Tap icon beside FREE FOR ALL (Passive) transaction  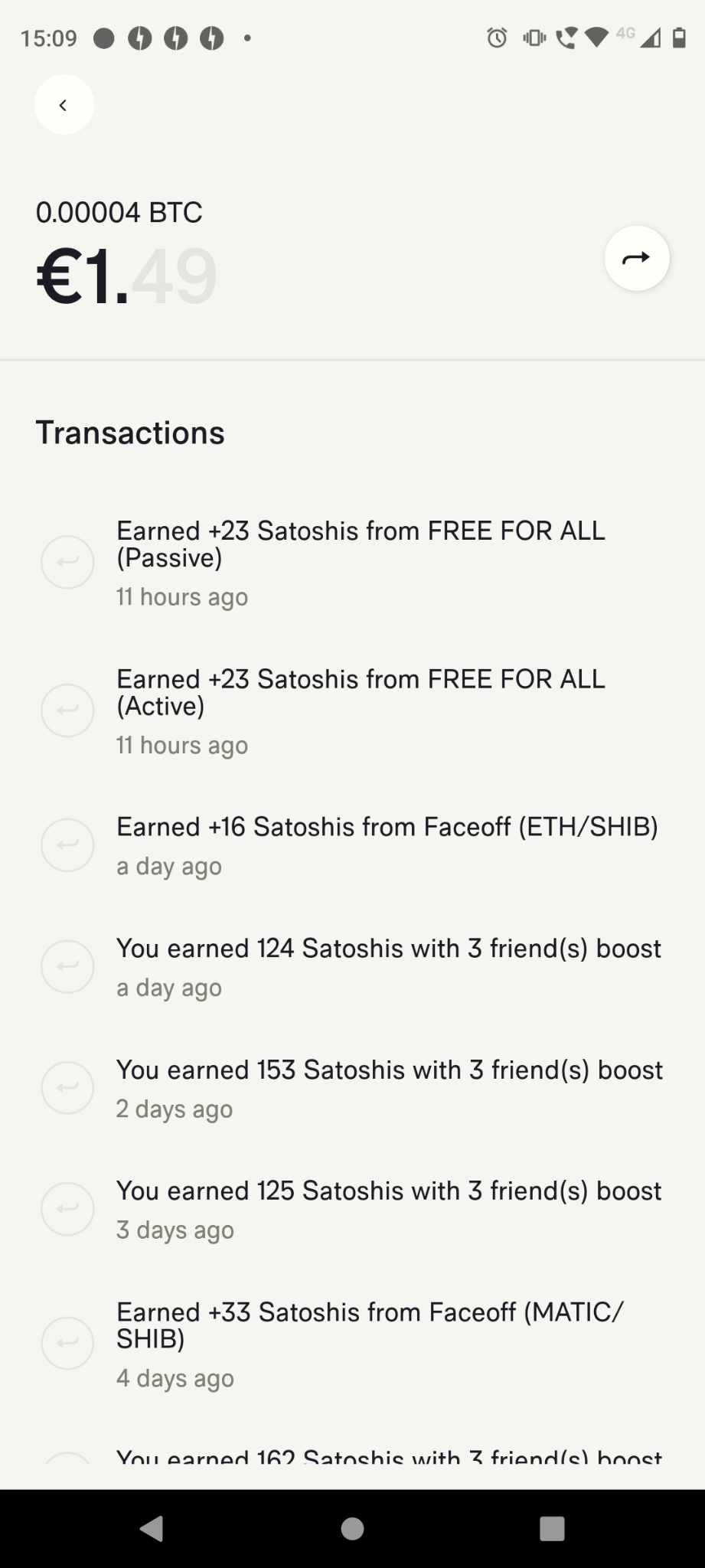[x=67, y=562]
